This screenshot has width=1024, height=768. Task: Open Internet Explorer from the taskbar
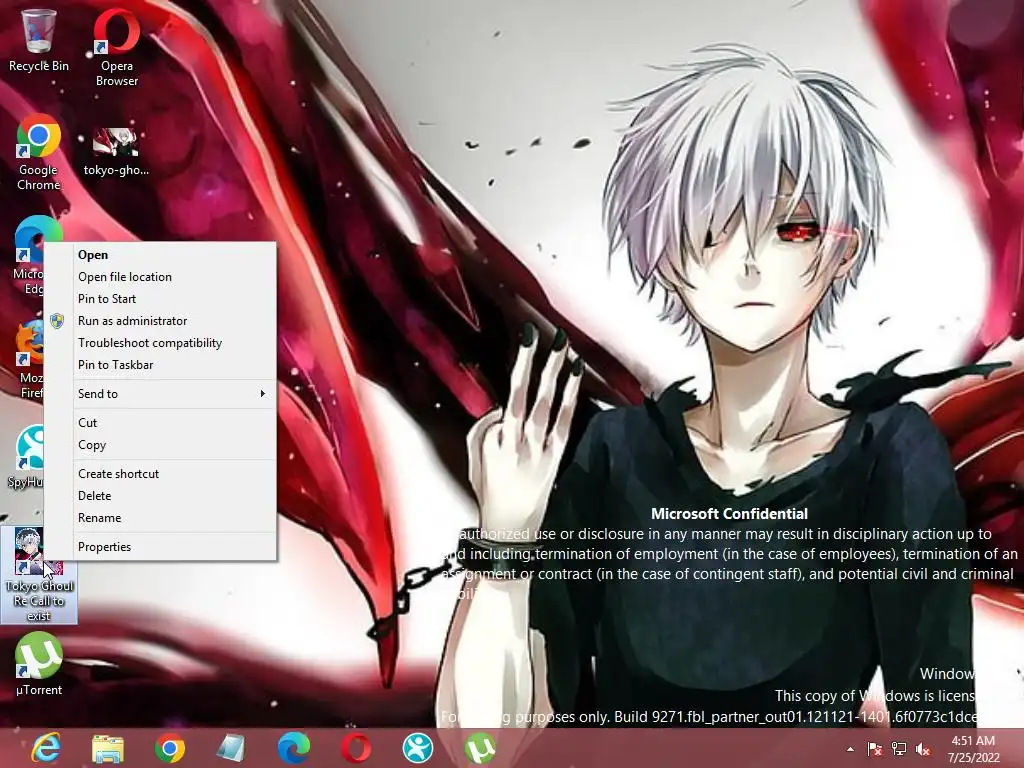[46, 748]
